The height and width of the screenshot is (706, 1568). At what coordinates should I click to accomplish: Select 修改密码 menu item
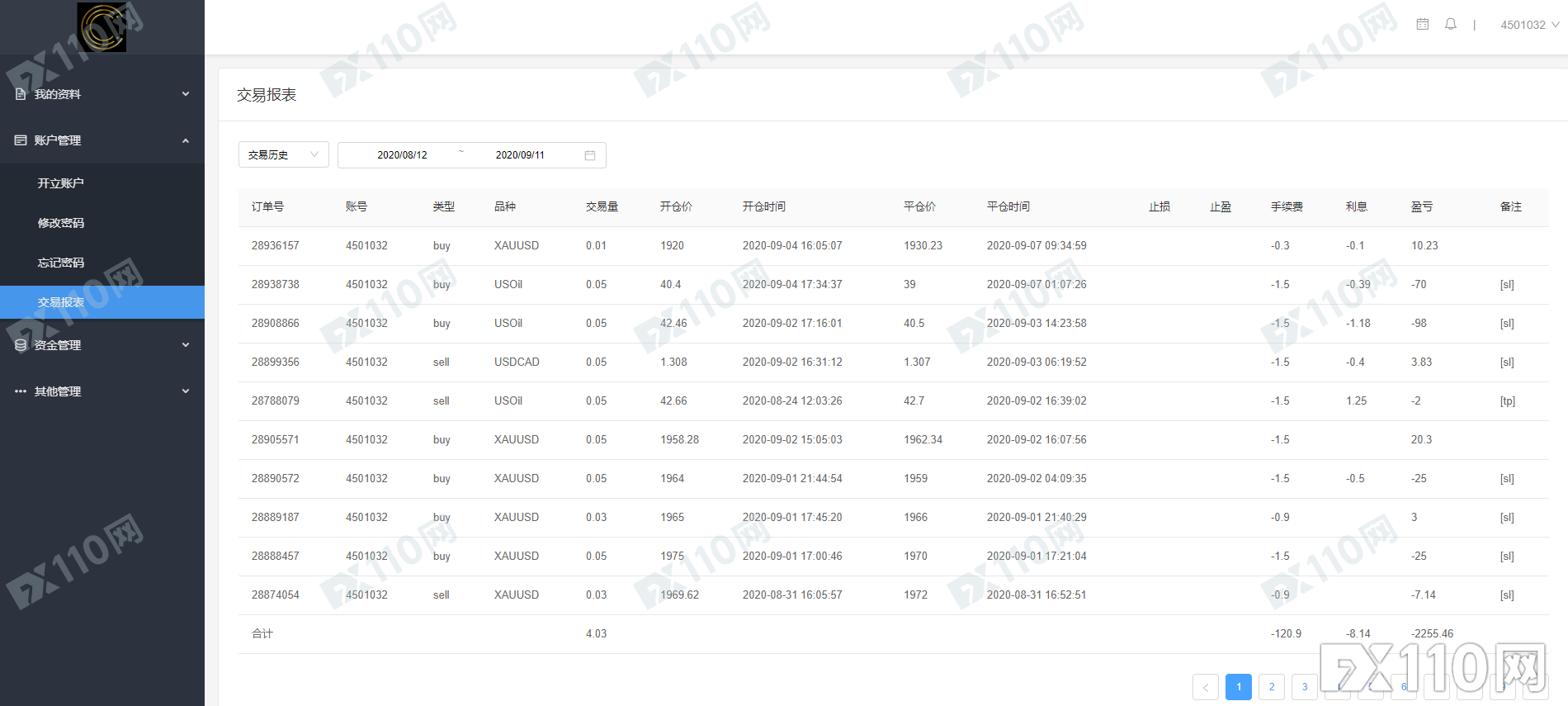(60, 223)
